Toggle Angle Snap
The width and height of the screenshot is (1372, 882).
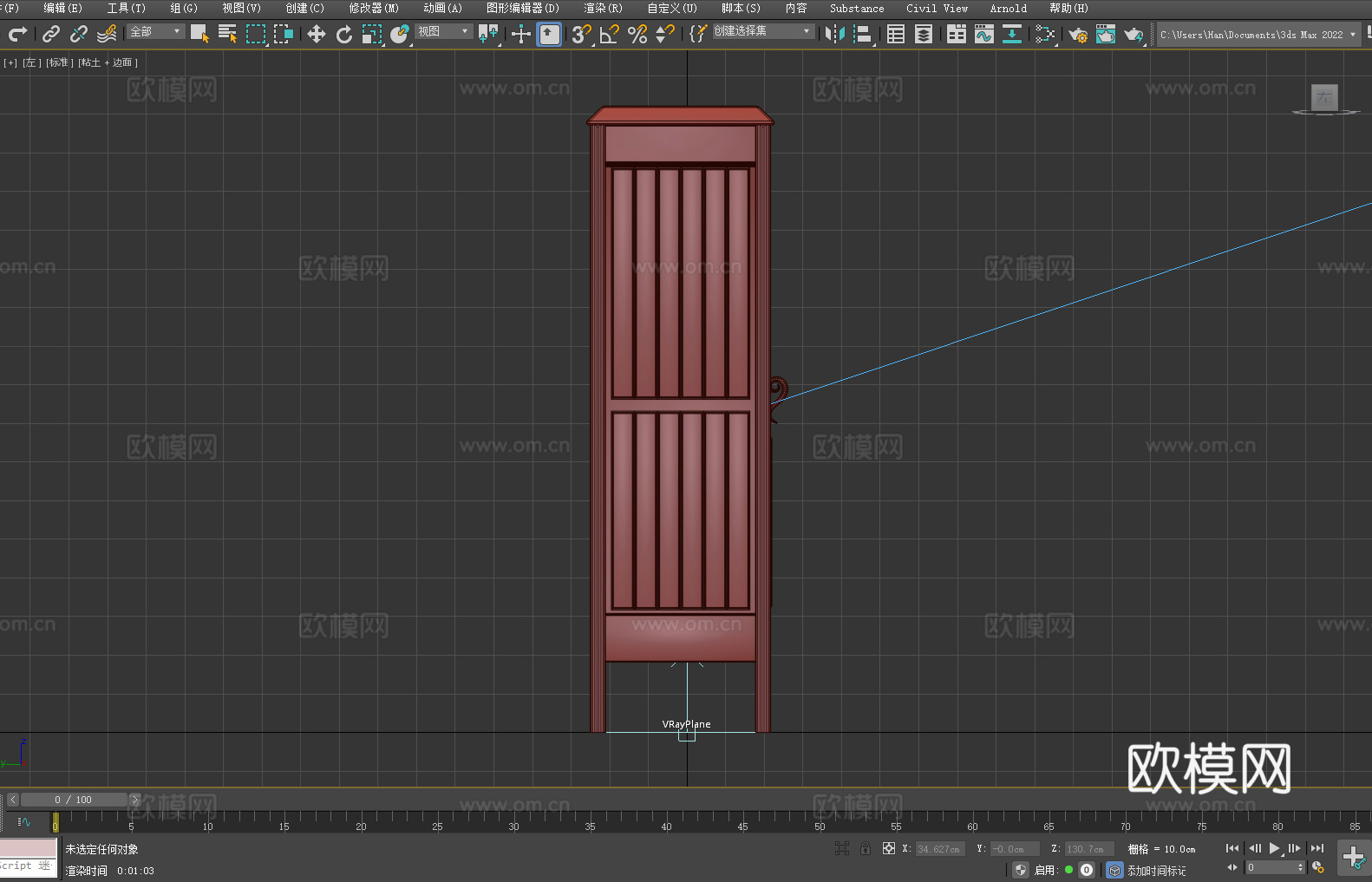pyautogui.click(x=610, y=34)
